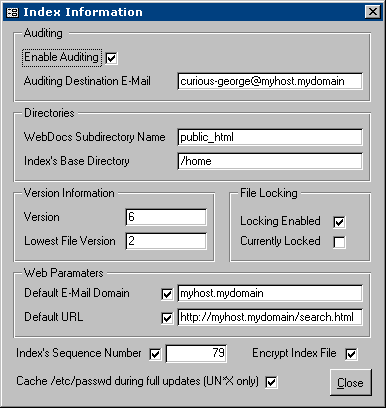Toggle the Default URL checkbox
Viewport: 386px width, 408px height.
(x=167, y=318)
